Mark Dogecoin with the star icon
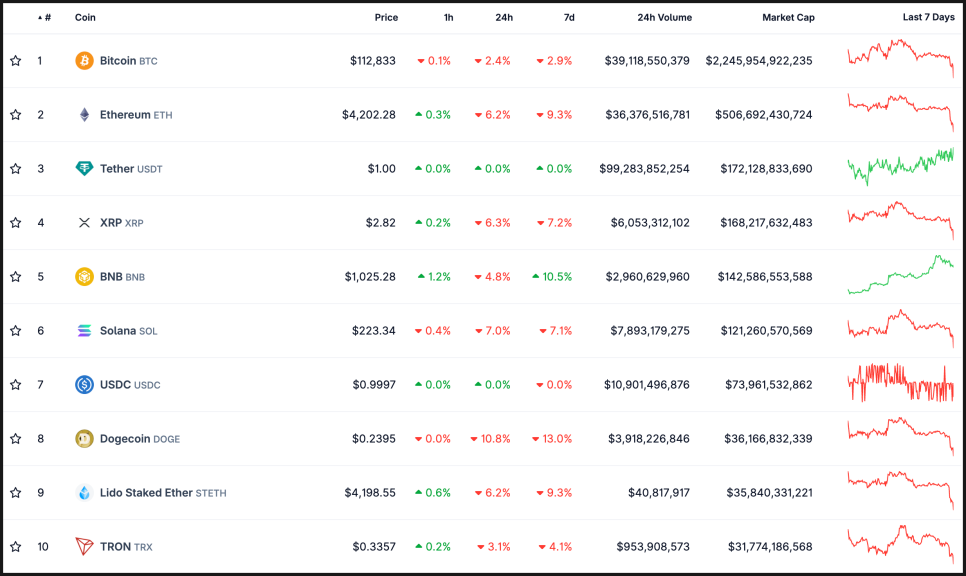Viewport: 966px width, 576px height. point(15,439)
